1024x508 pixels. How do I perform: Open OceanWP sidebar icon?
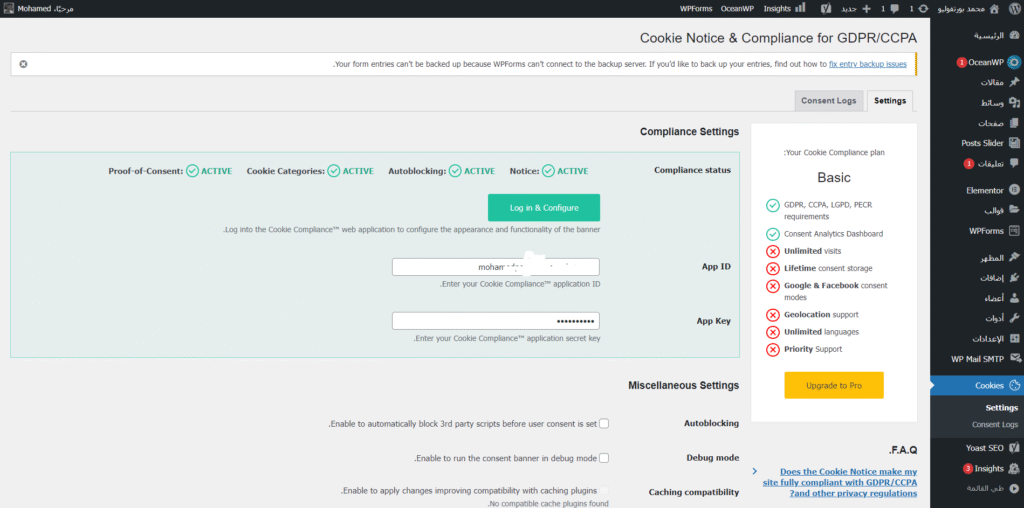click(1014, 62)
